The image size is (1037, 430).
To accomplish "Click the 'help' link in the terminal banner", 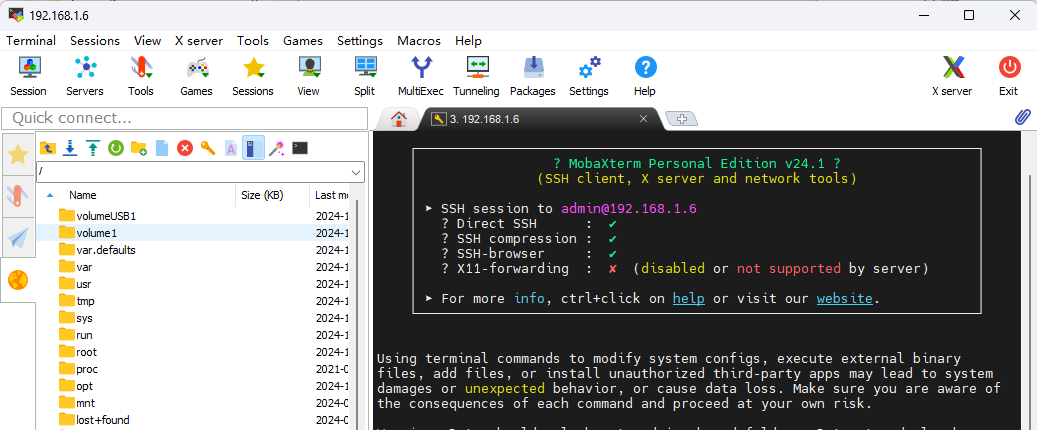I will (689, 298).
